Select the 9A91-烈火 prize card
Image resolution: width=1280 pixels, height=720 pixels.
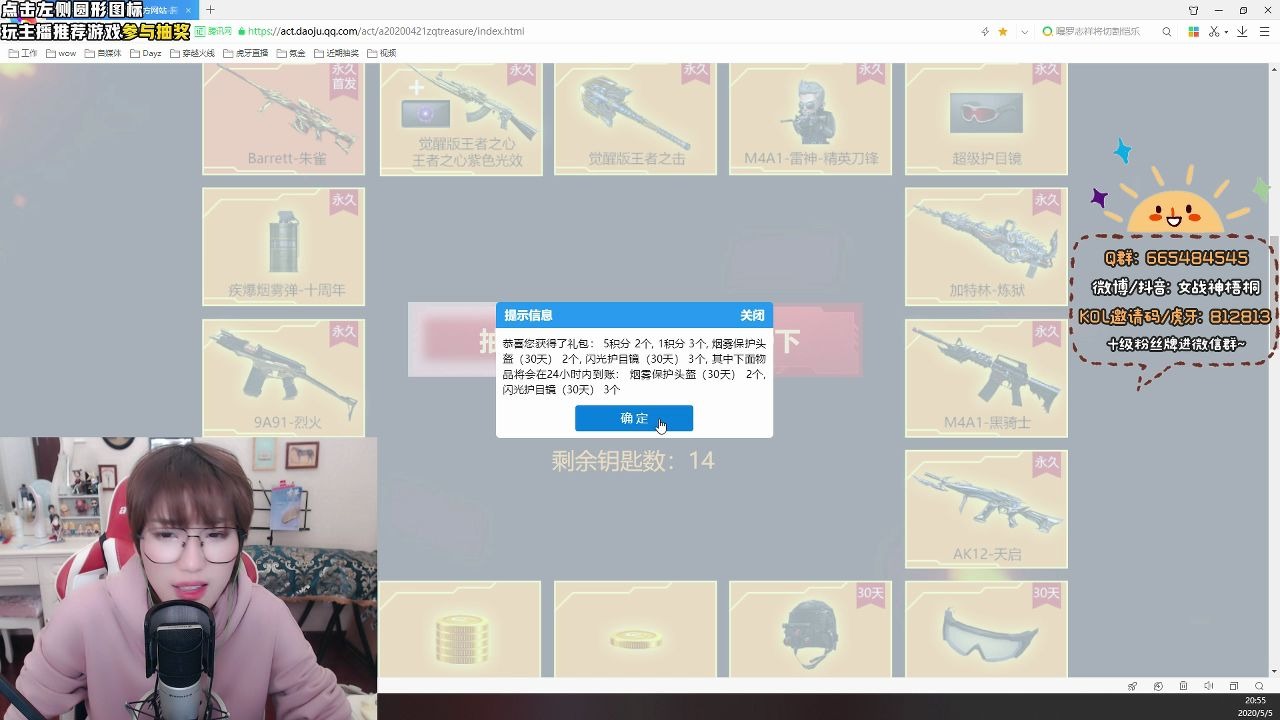pos(283,378)
